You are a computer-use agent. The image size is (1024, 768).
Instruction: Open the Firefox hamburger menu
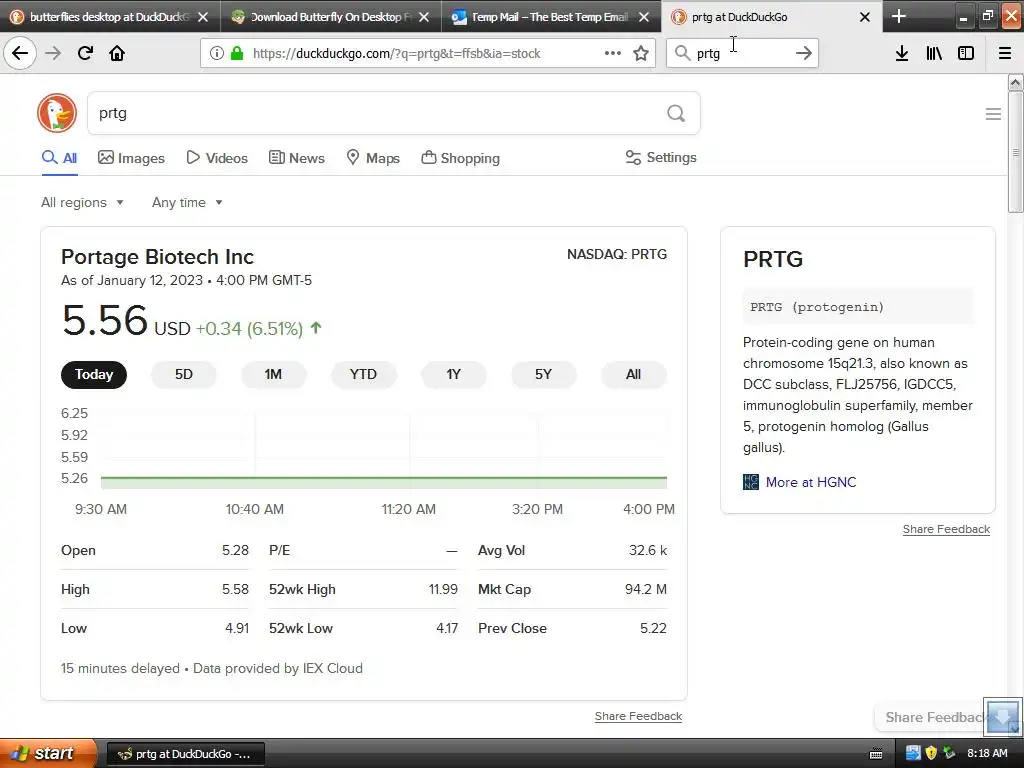[1005, 53]
